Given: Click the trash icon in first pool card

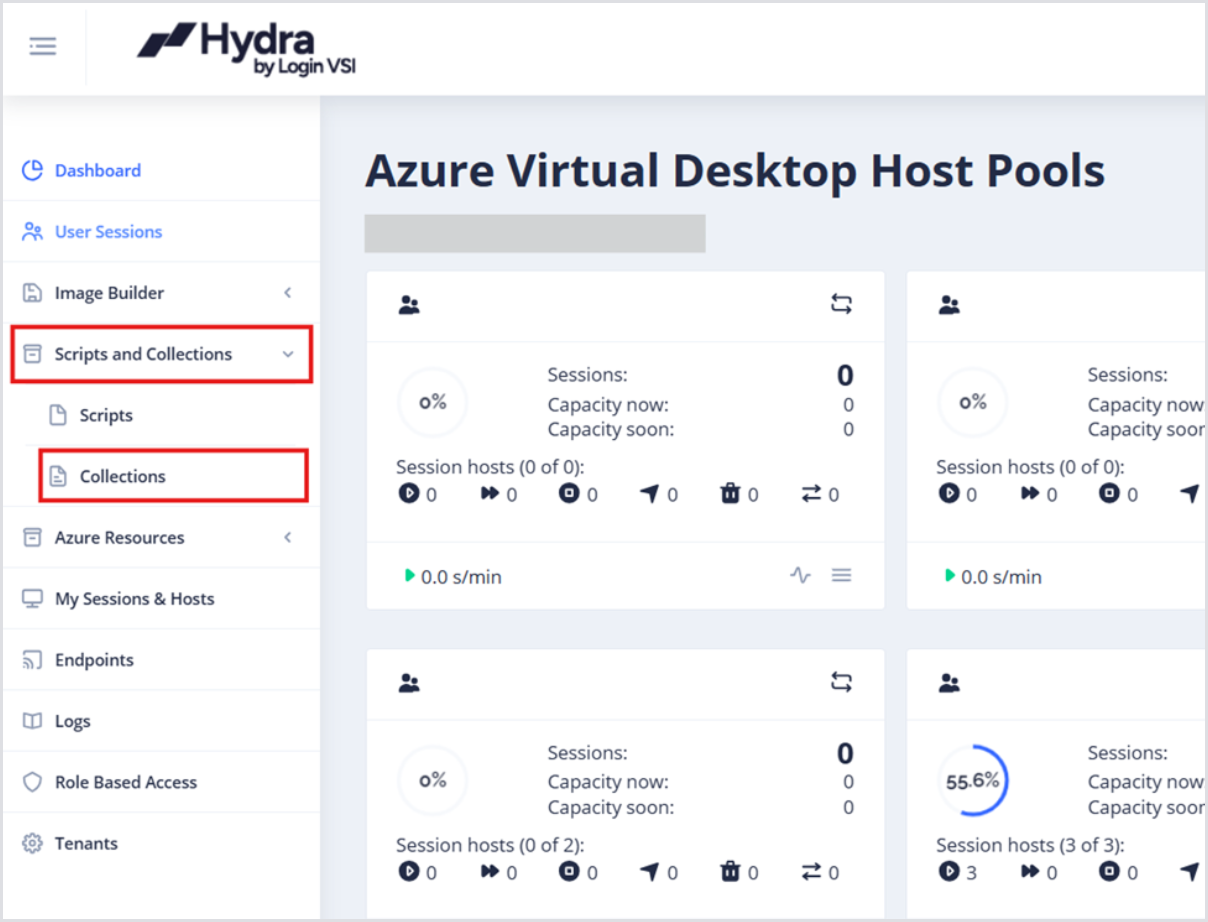Looking at the screenshot, I should pos(731,493).
